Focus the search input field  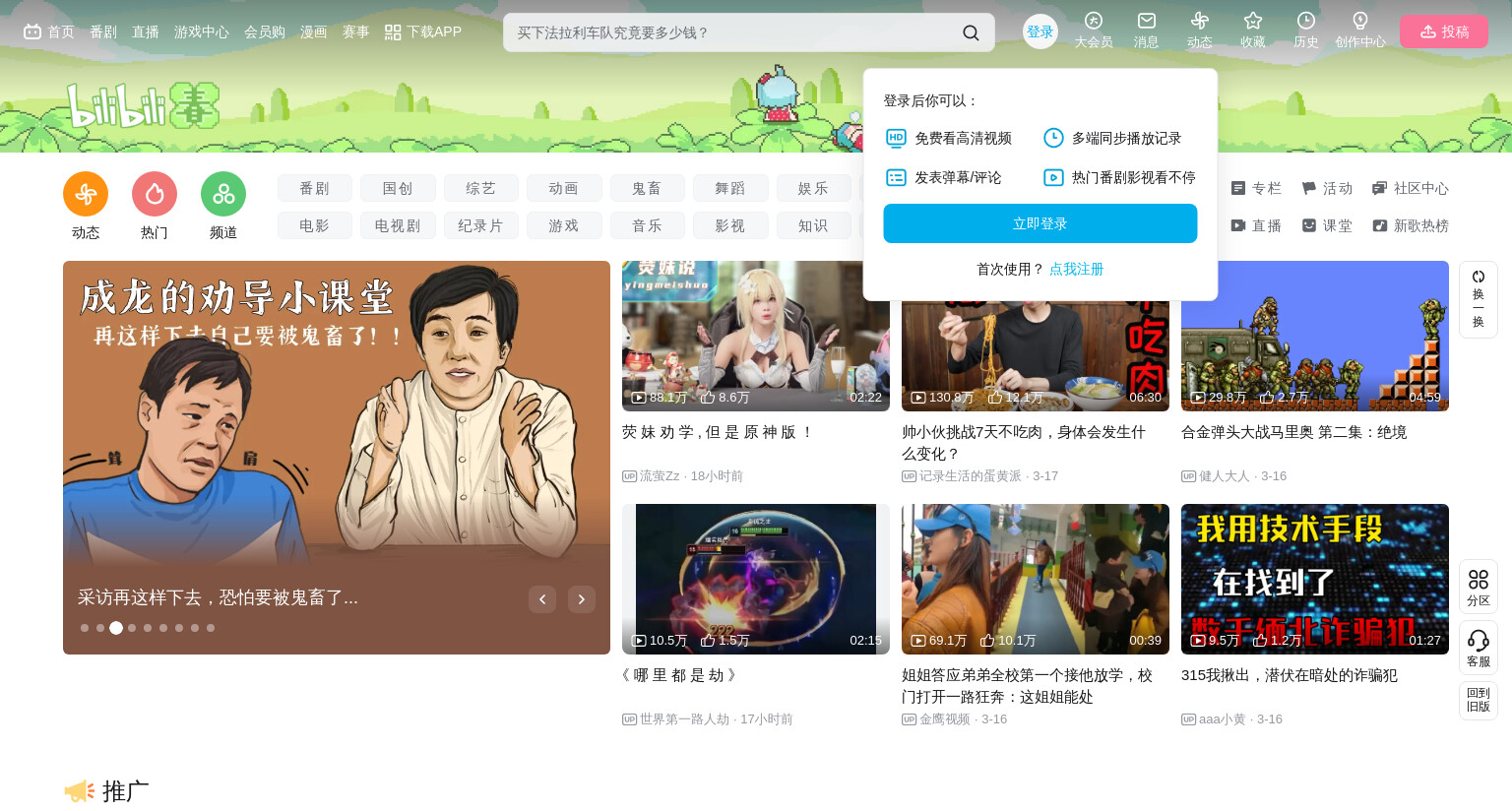(733, 32)
